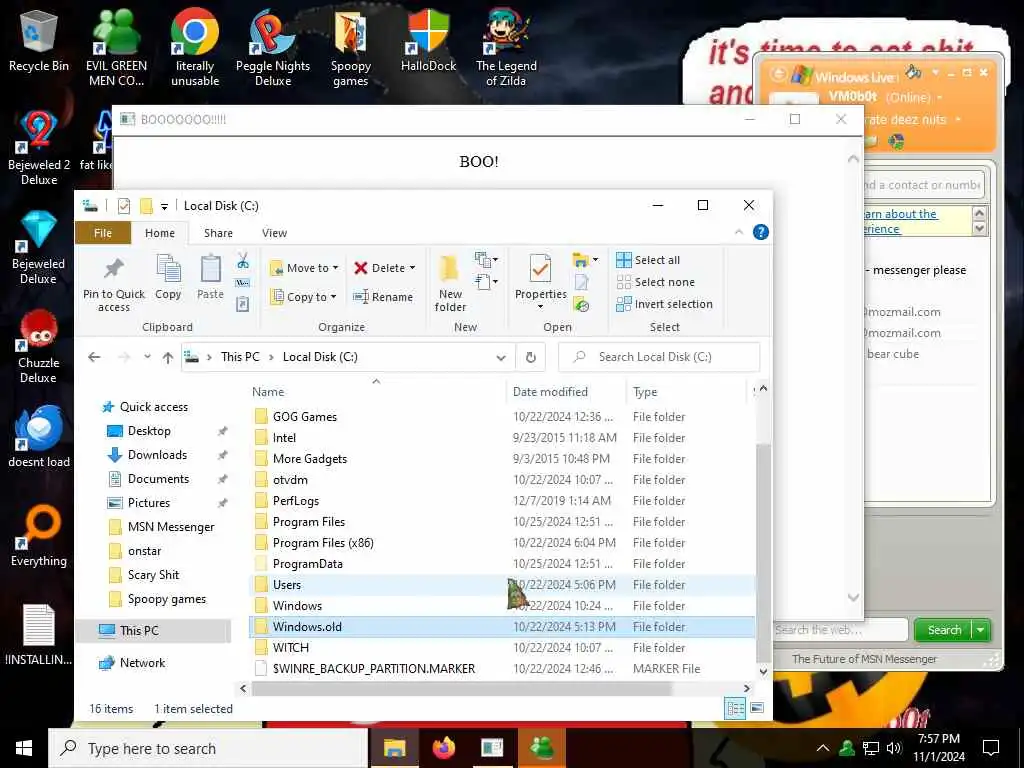Viewport: 1024px width, 768px height.
Task: Click Select all in ribbon
Action: click(648, 260)
